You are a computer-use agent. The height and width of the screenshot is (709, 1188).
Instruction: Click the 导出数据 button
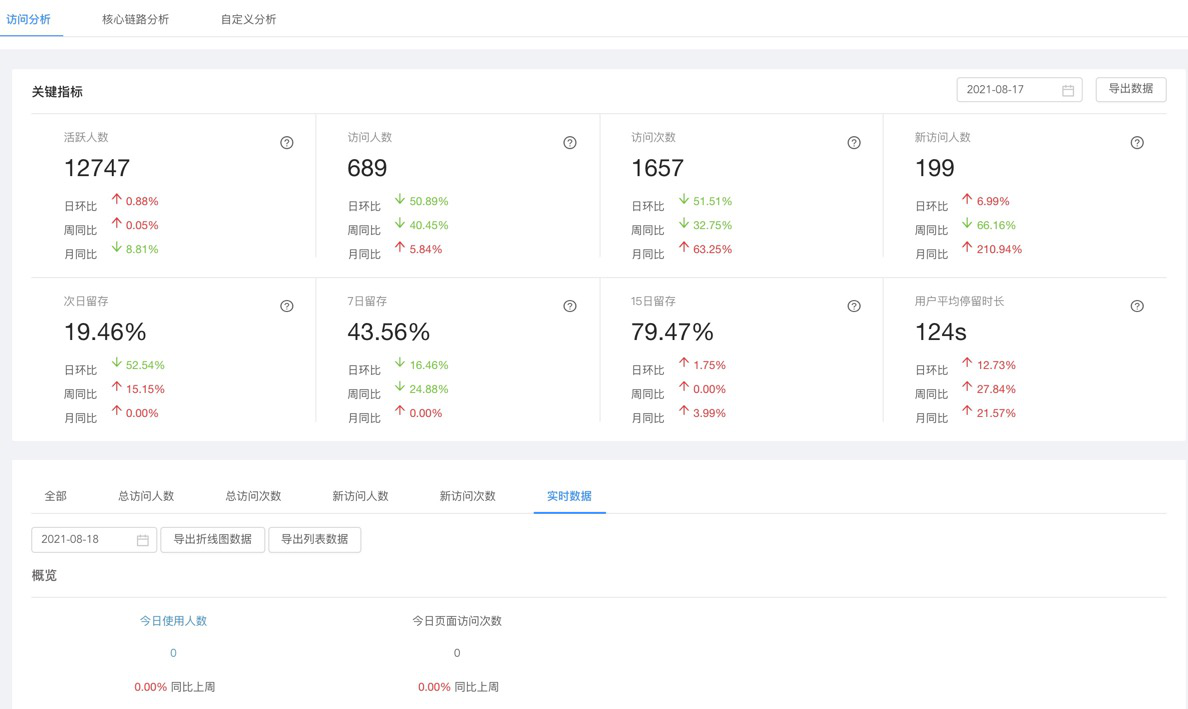(1131, 89)
